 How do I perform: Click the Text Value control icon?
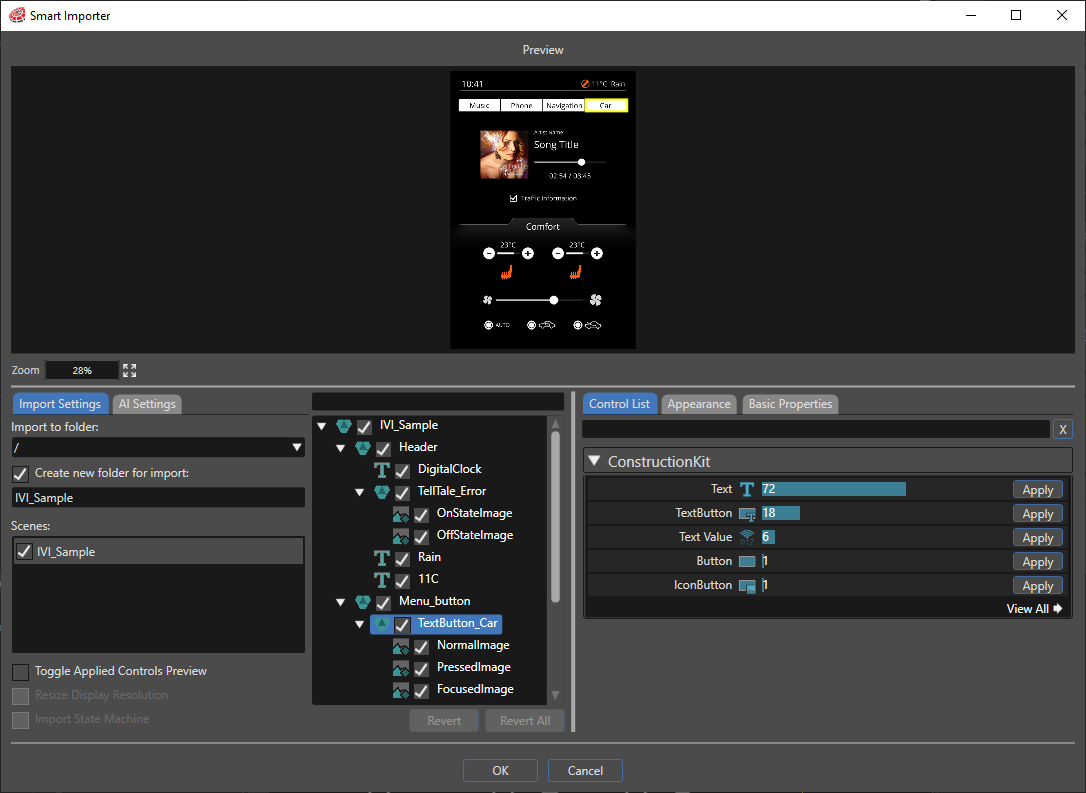[747, 537]
